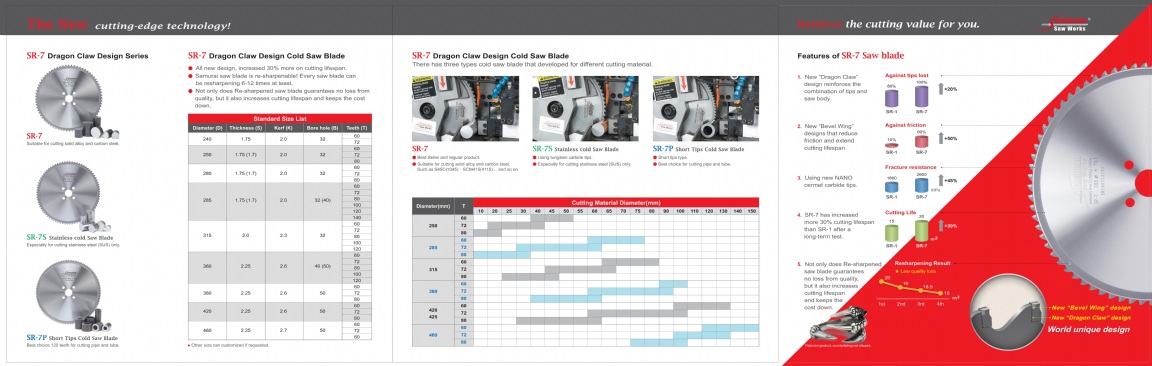The image size is (1152, 366).
Task: Click the red Against friction SR-7 cylinder
Action: 921,140
